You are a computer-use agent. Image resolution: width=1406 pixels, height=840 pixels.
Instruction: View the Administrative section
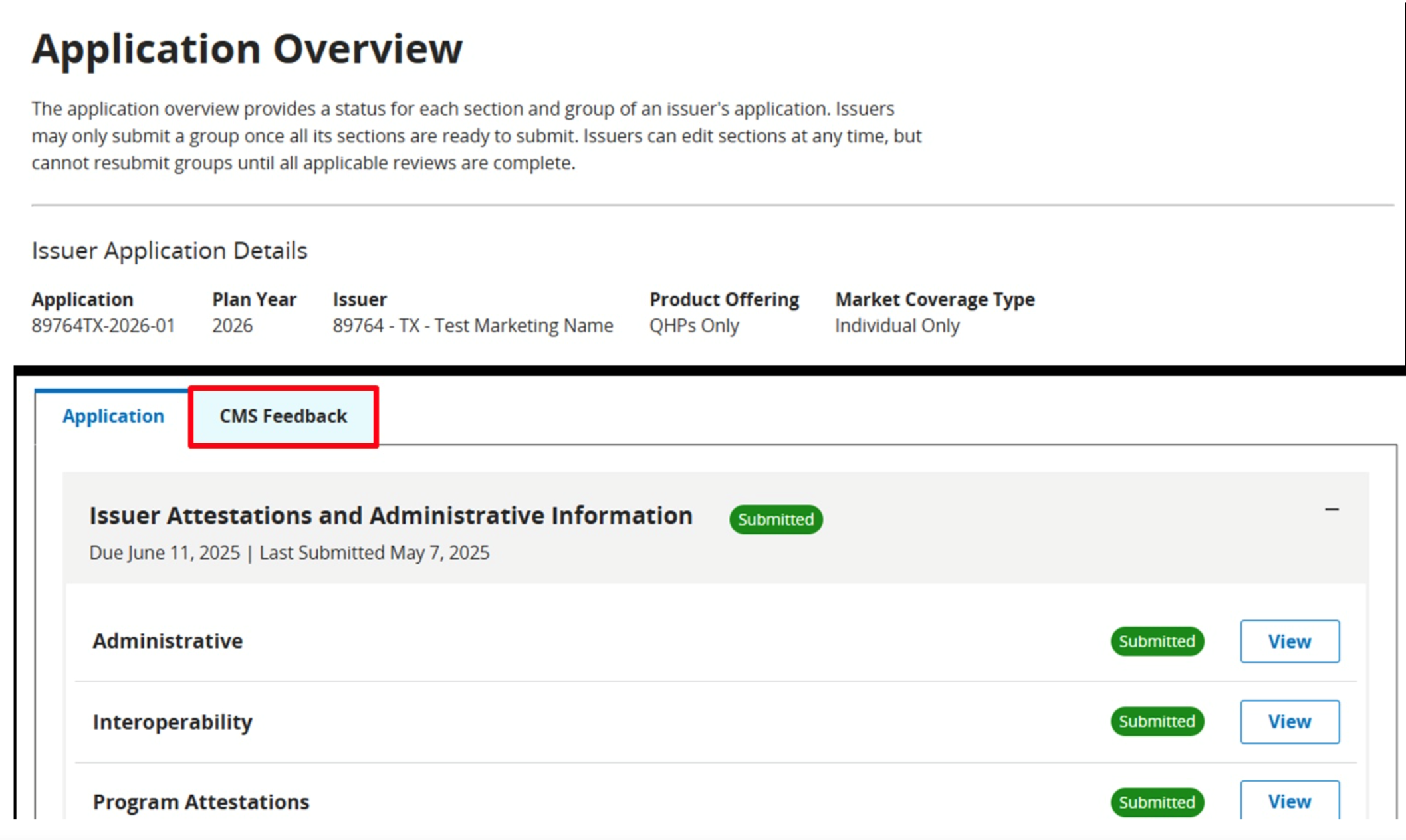(x=1289, y=641)
